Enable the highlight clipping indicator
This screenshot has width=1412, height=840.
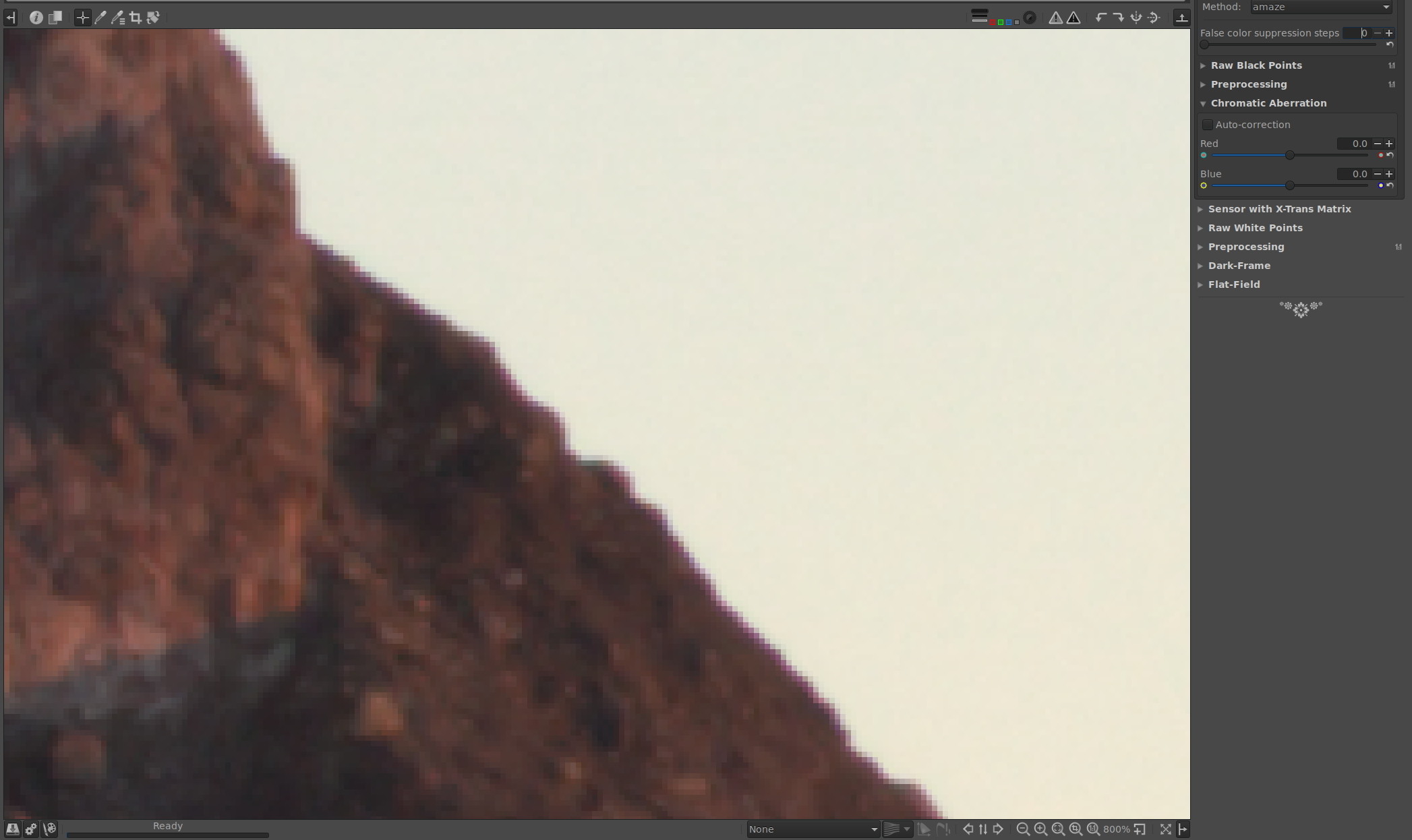[1073, 18]
